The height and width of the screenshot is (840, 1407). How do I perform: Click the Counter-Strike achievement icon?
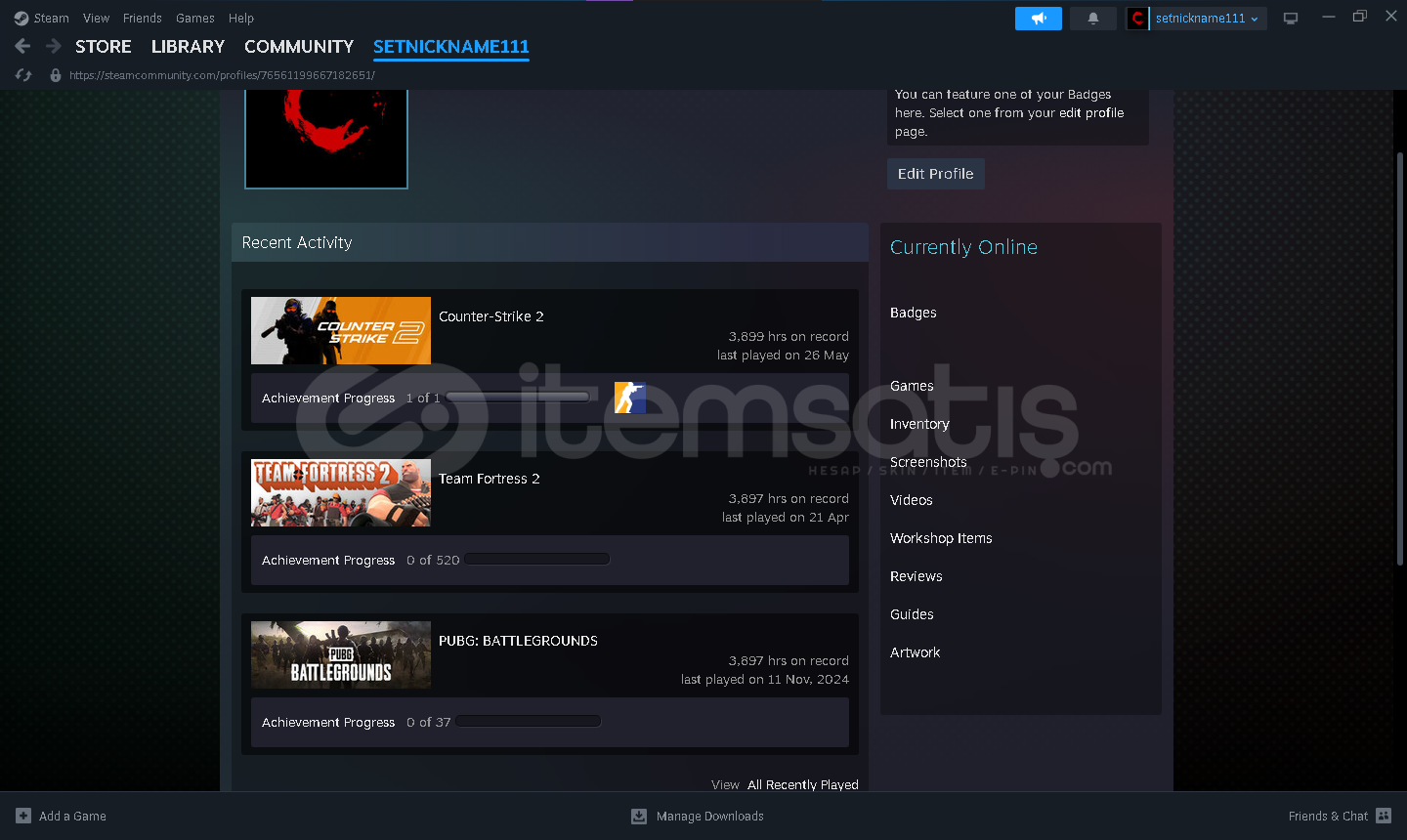coord(630,398)
